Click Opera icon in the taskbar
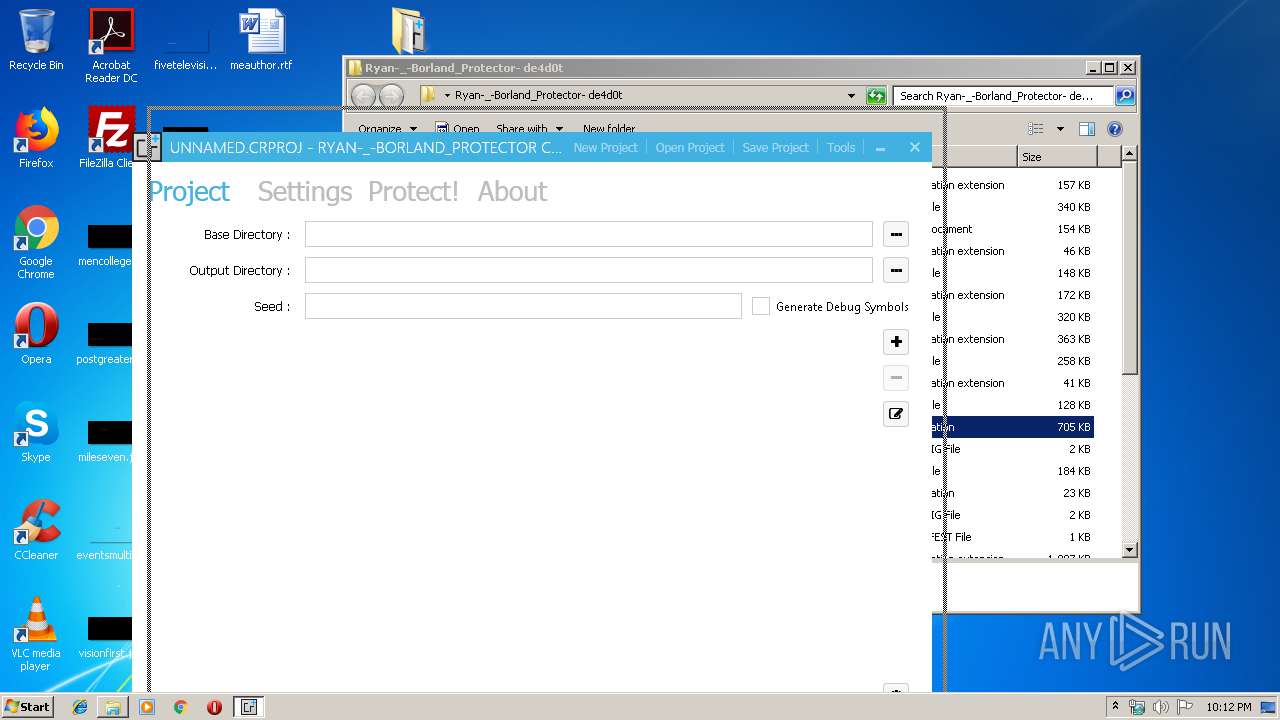The image size is (1280, 720). click(x=214, y=707)
